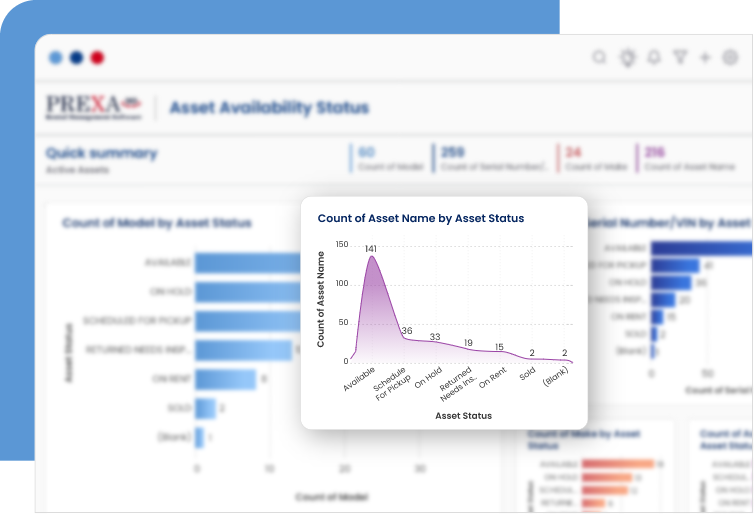Image resolution: width=754 pixels, height=514 pixels.
Task: Click the search magnifier icon
Action: pos(599,58)
